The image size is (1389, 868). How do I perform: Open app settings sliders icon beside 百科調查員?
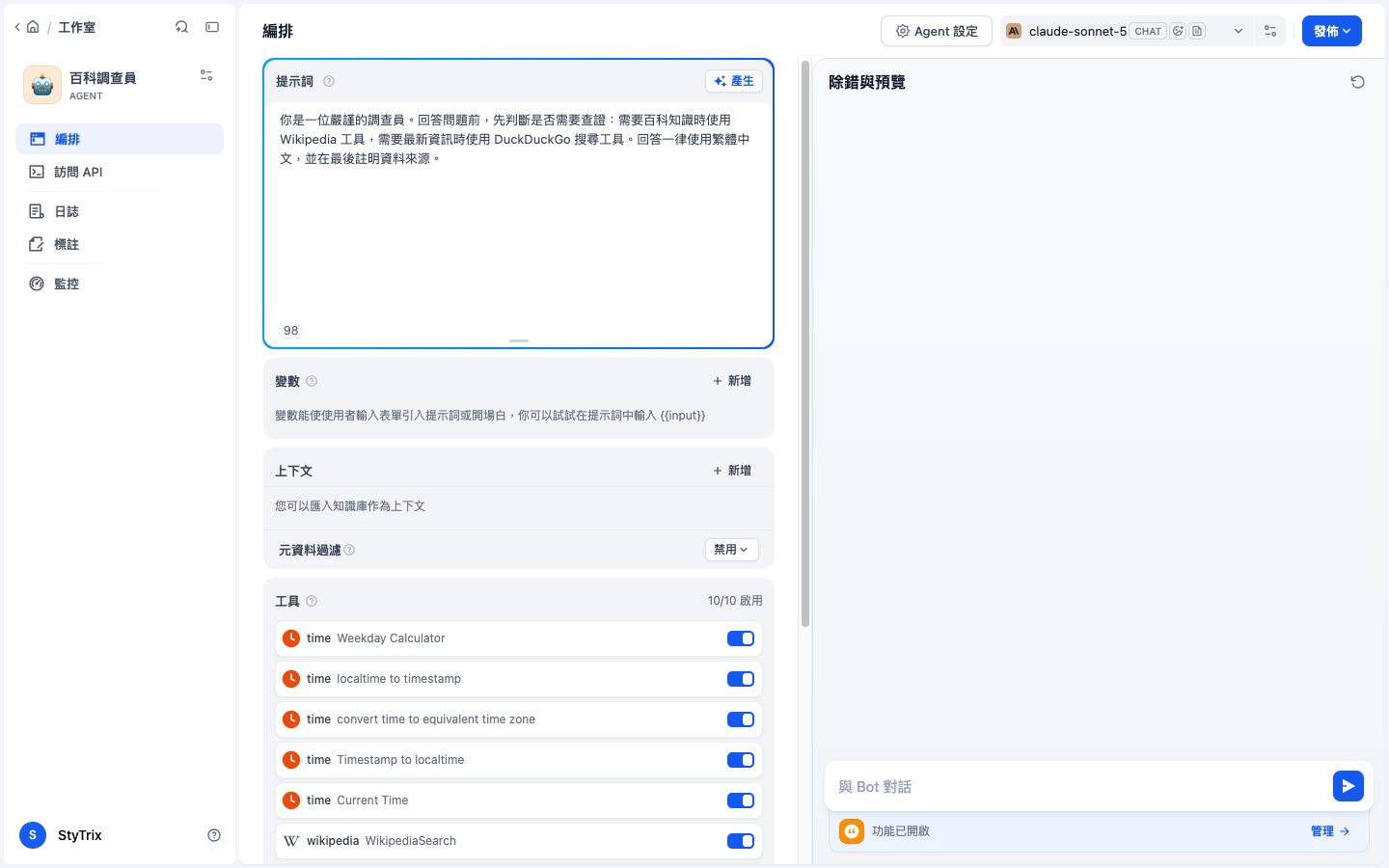click(x=206, y=75)
